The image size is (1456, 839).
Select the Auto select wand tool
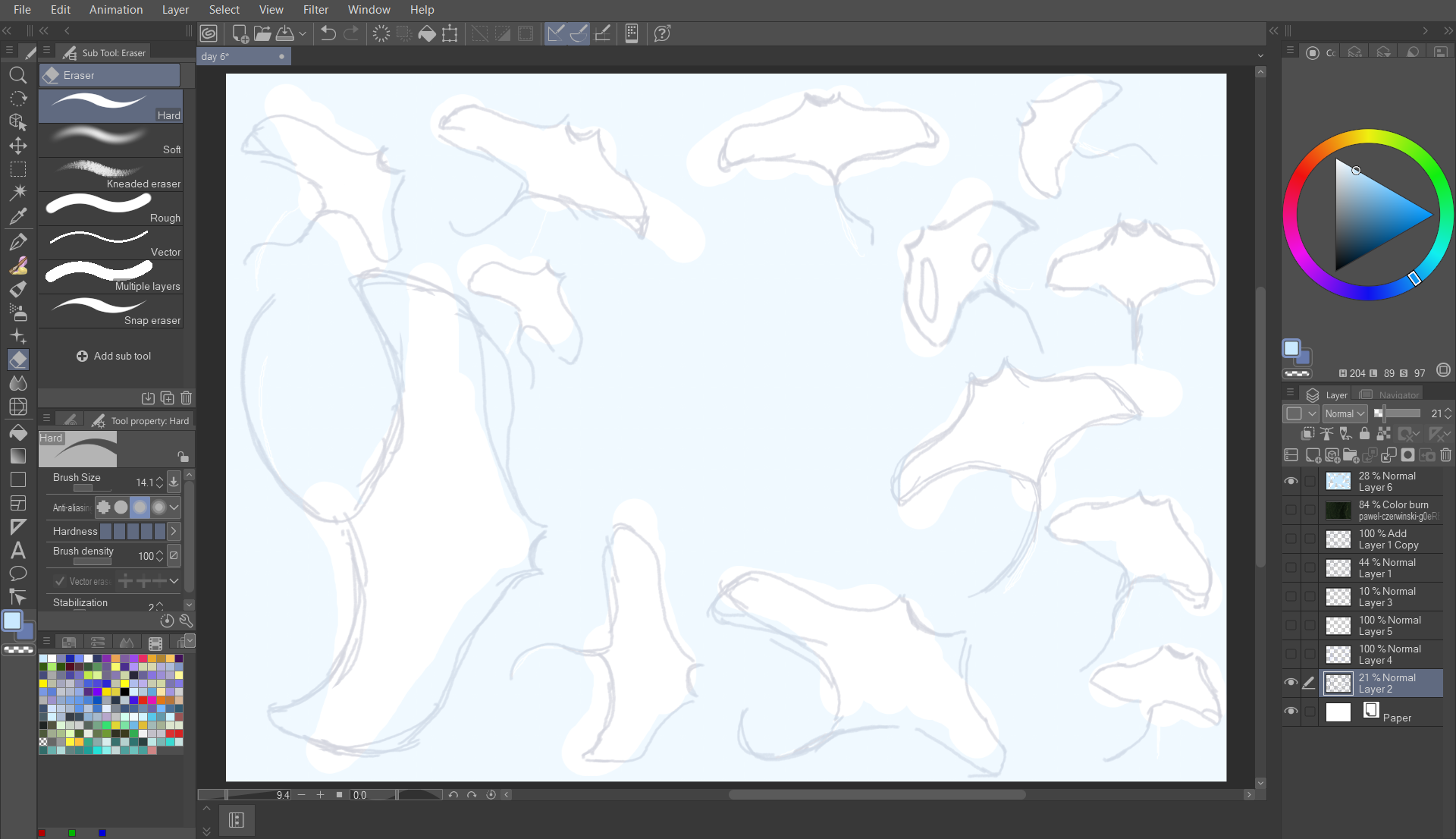(x=18, y=193)
